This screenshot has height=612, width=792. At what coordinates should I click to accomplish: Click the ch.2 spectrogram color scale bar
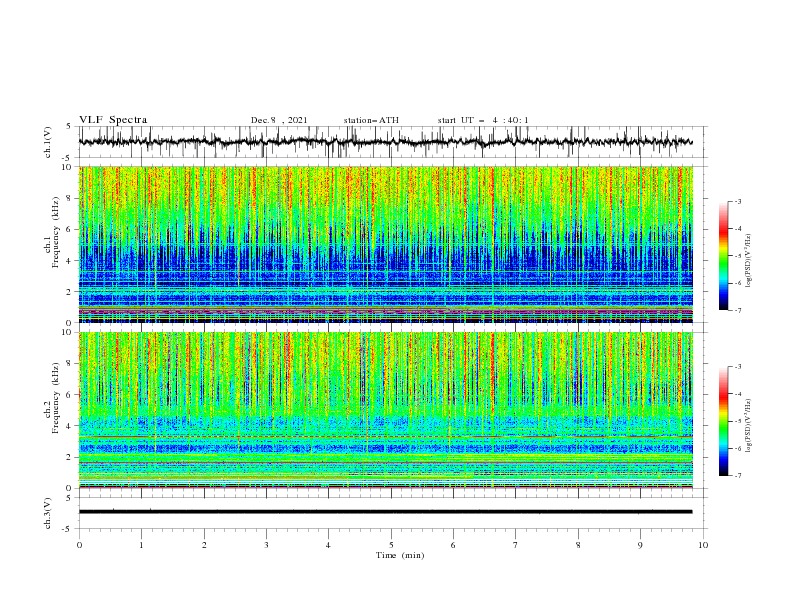(723, 421)
